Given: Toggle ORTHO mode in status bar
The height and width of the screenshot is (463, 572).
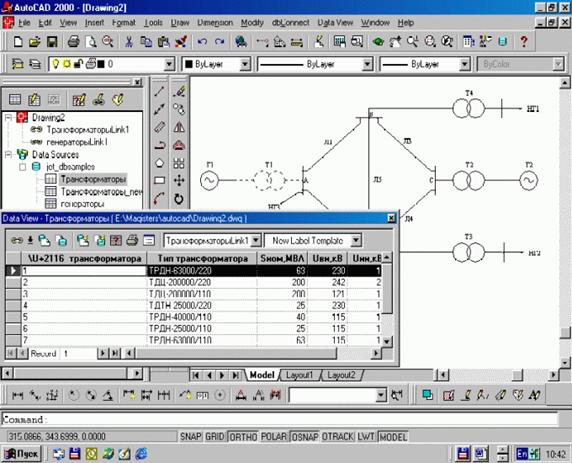Looking at the screenshot, I should pos(243,437).
